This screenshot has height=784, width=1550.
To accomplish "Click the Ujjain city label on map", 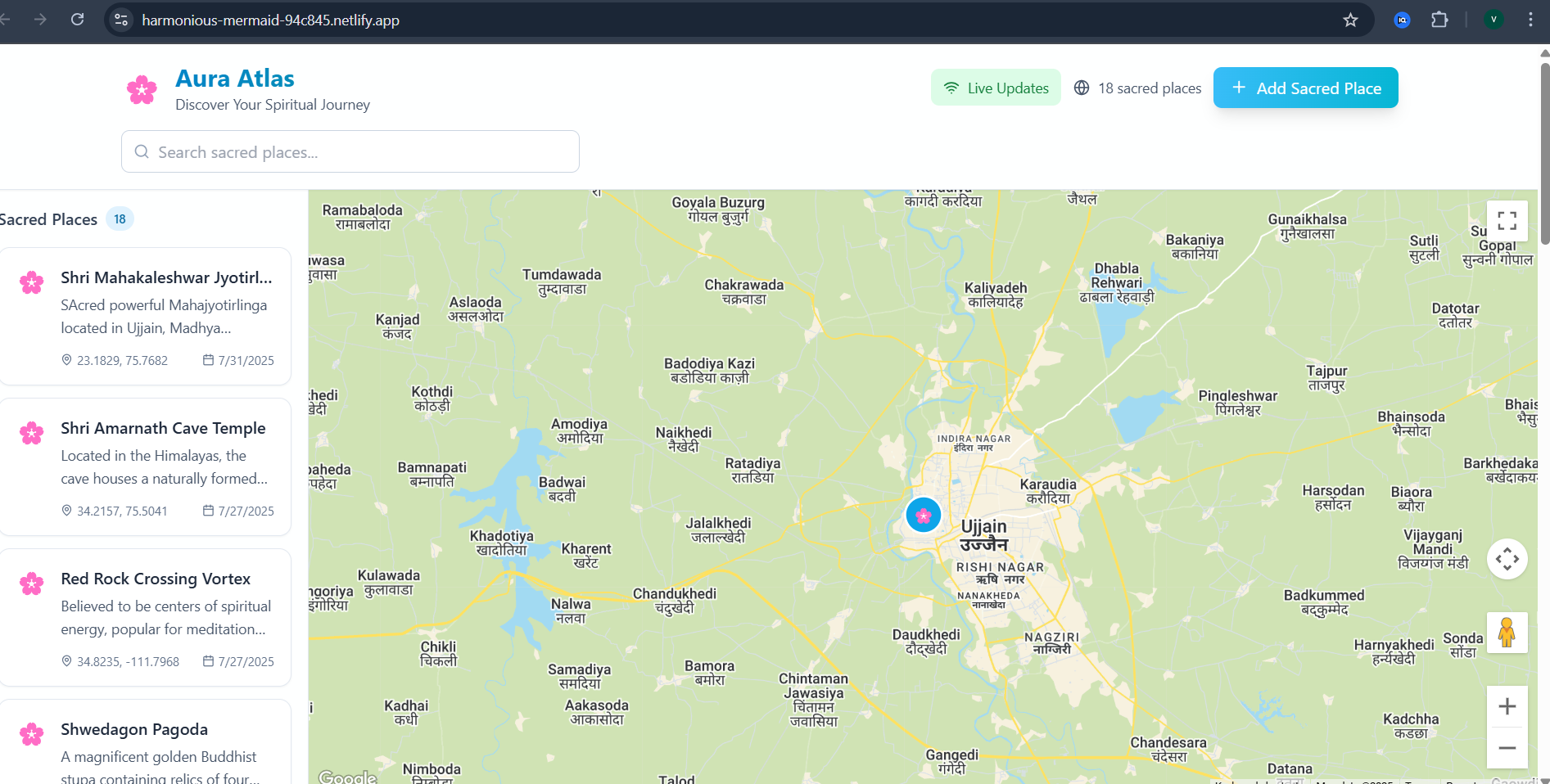I will point(983,535).
